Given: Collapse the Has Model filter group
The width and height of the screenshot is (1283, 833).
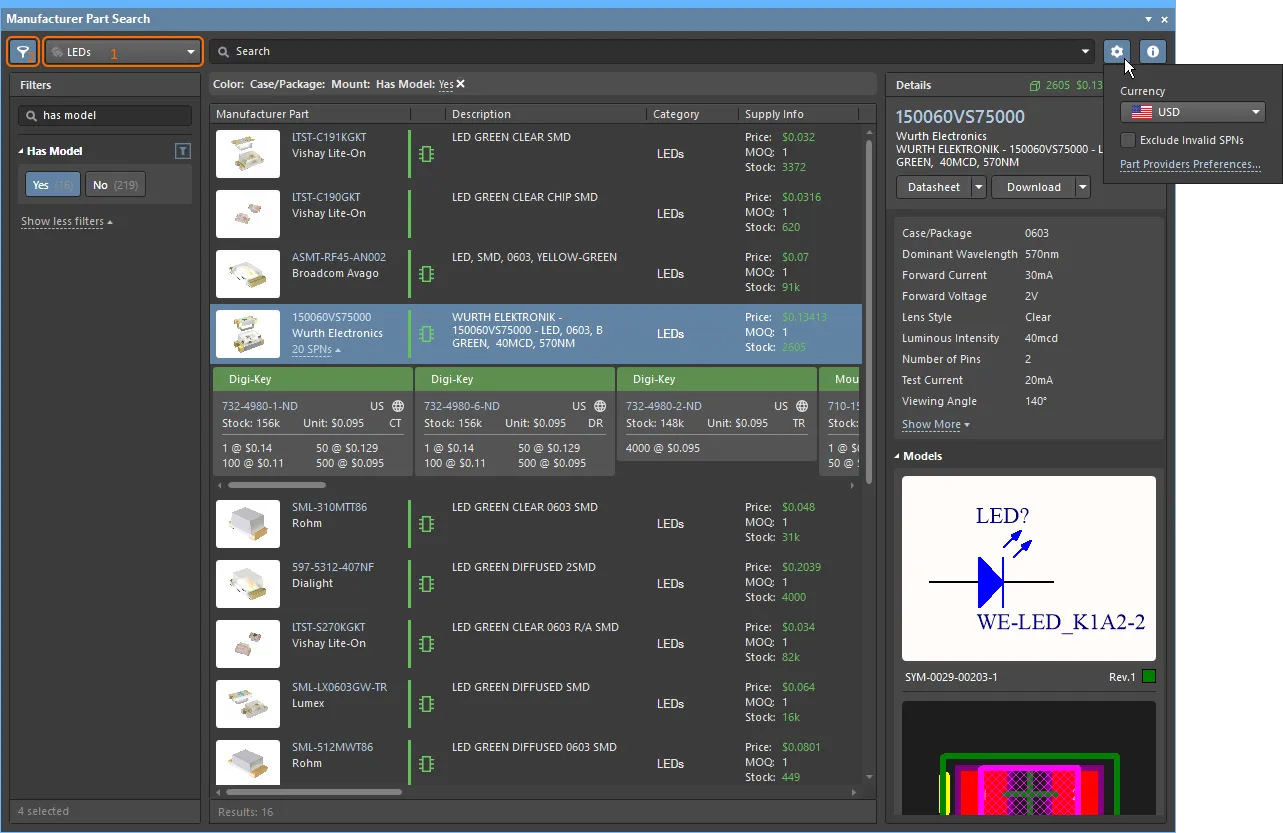Looking at the screenshot, I should pyautogui.click(x=21, y=151).
